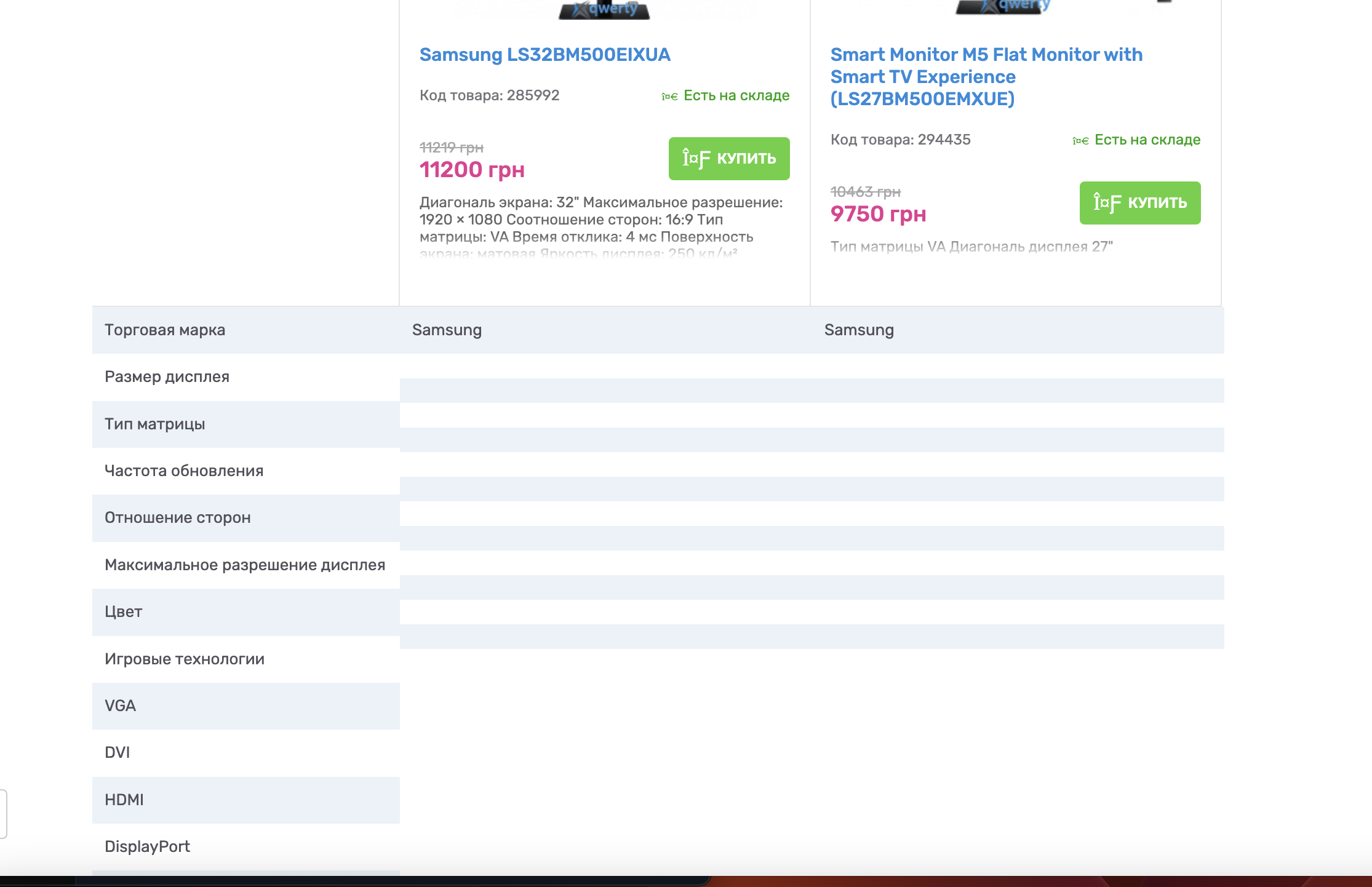Click product code 285992 text
This screenshot has height=887, width=1372.
[x=489, y=95]
